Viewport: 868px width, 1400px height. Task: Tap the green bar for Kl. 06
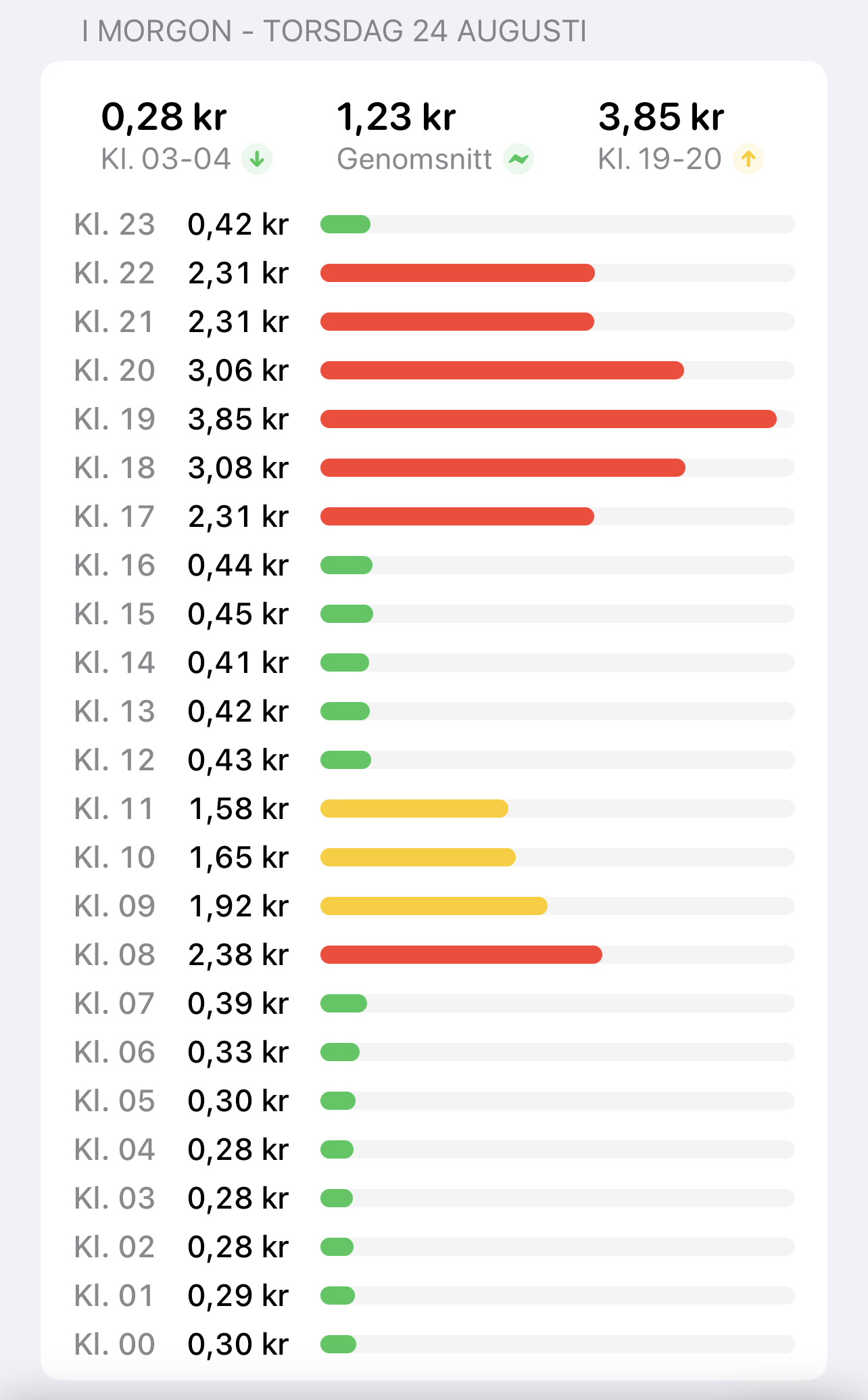tap(340, 1052)
